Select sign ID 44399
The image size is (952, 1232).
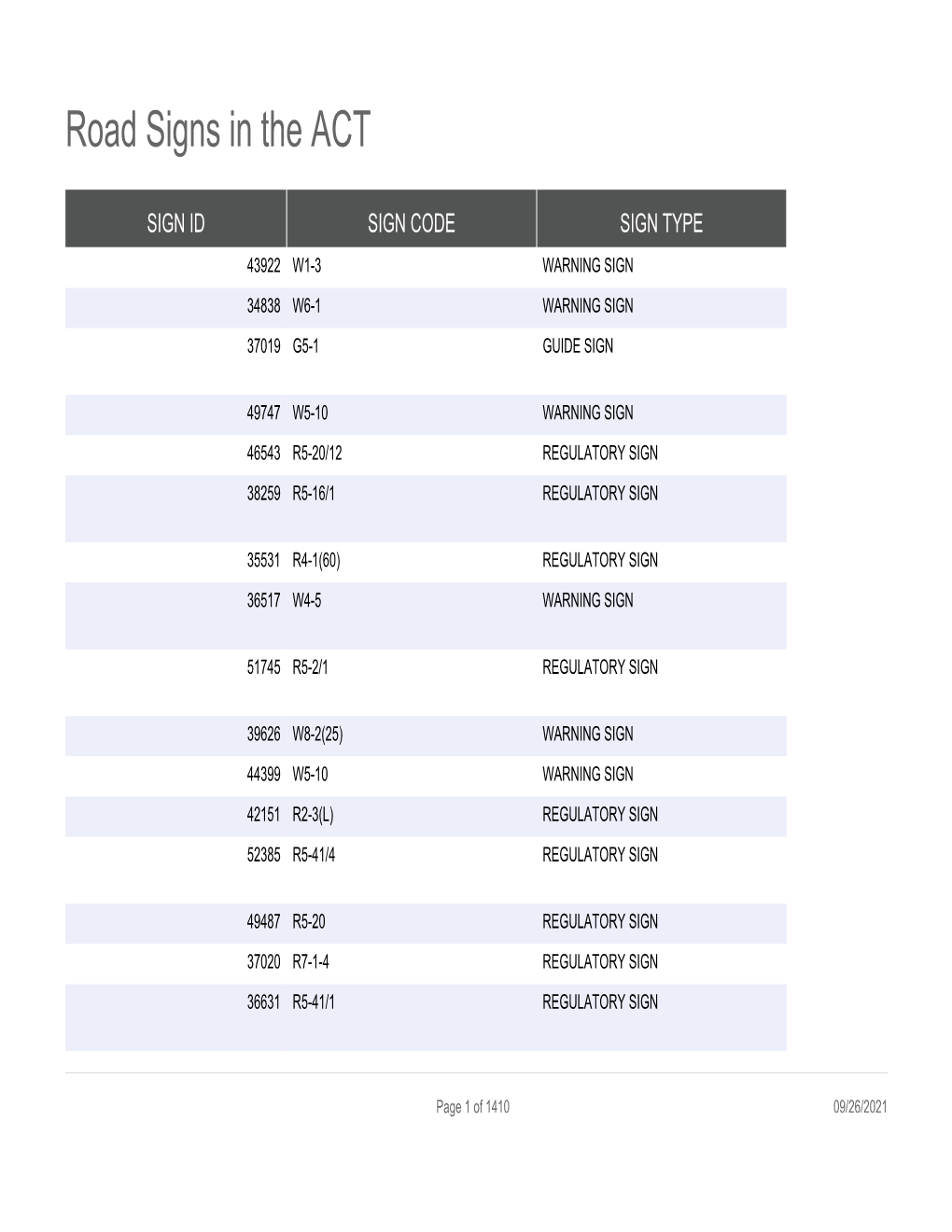(263, 775)
